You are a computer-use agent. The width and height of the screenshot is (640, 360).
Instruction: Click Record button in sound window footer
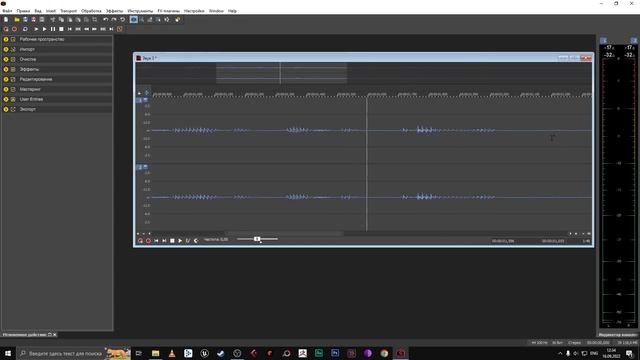(x=148, y=241)
